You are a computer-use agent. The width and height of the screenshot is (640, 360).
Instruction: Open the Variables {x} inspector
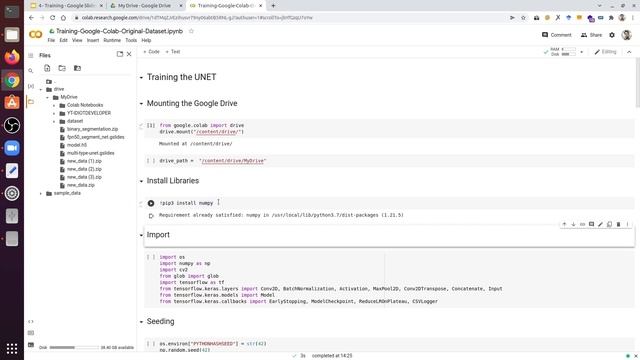pos(31,86)
